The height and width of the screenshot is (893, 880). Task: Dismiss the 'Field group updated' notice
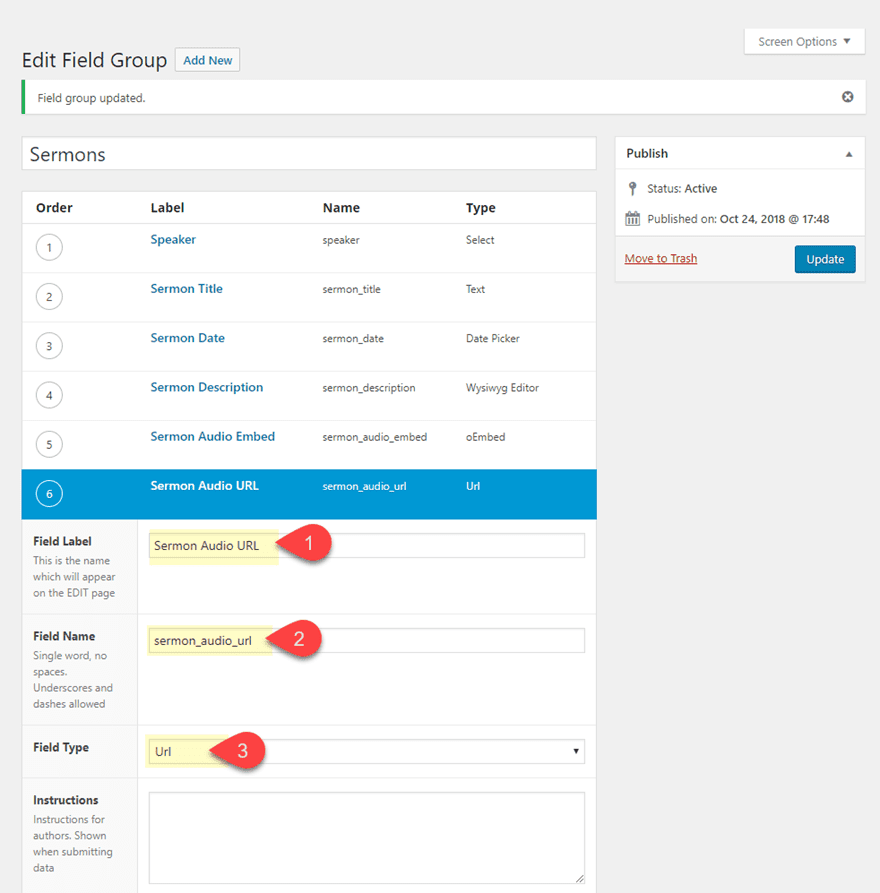click(847, 97)
